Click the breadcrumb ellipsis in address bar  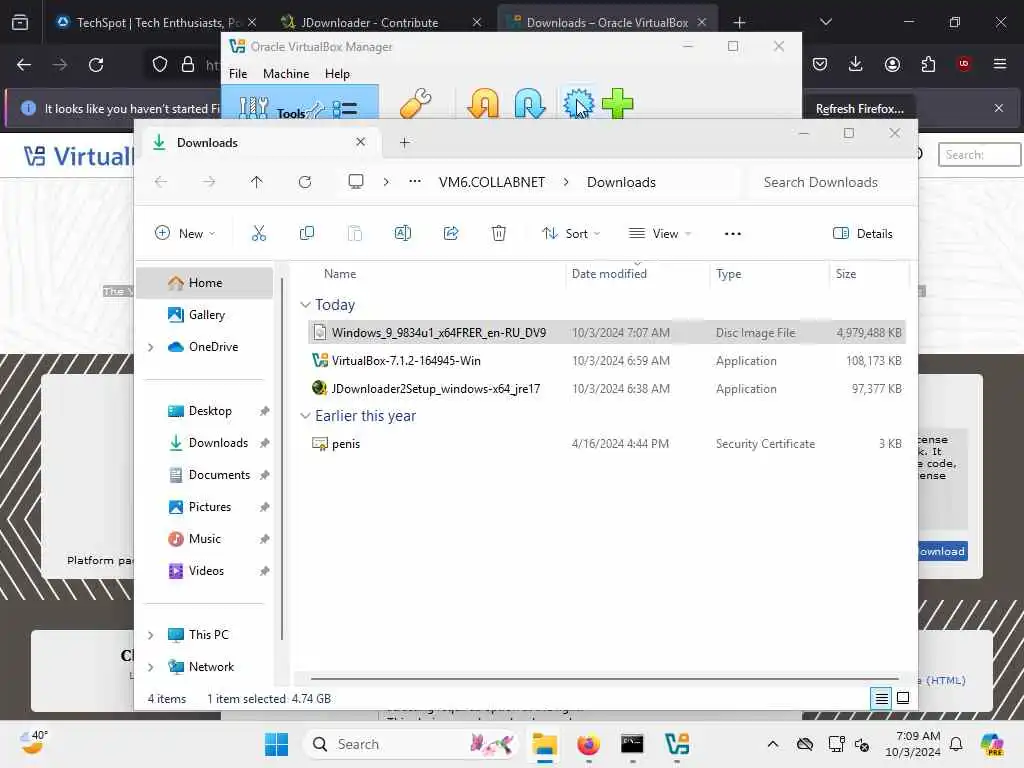(x=415, y=182)
